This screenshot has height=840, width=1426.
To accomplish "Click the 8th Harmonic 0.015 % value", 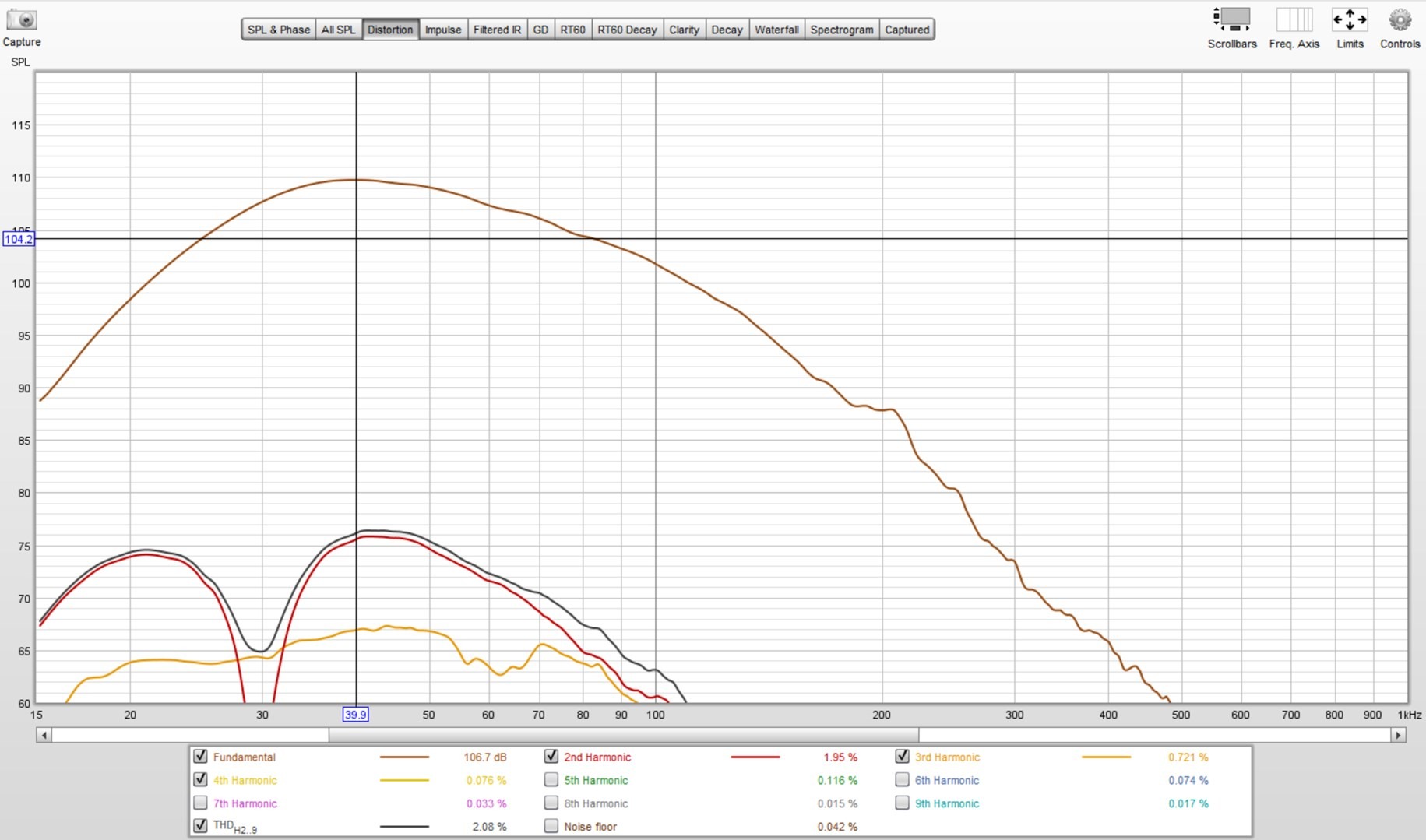I will [x=837, y=803].
